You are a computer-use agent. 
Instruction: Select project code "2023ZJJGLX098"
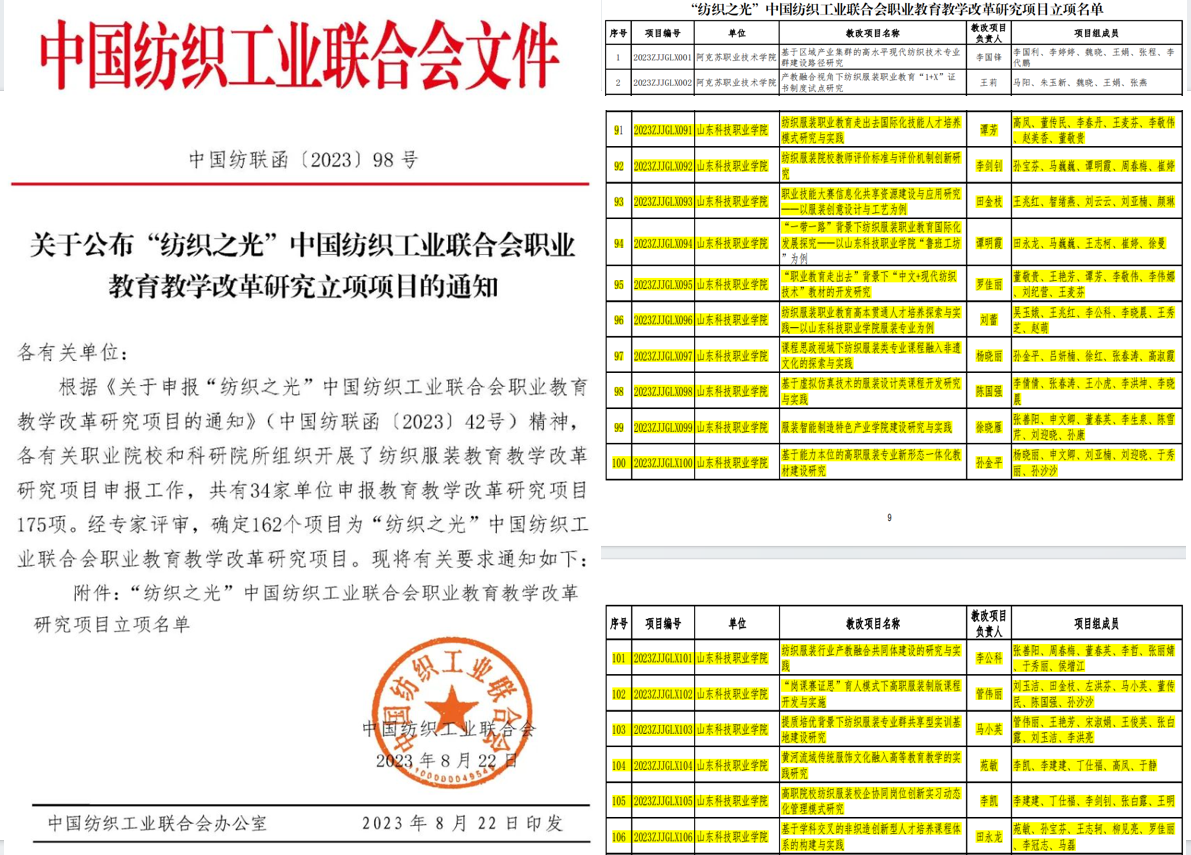[662, 392]
